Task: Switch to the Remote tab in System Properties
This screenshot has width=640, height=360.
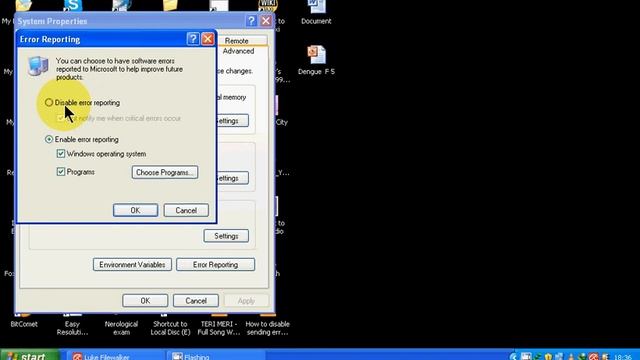Action: (x=237, y=41)
